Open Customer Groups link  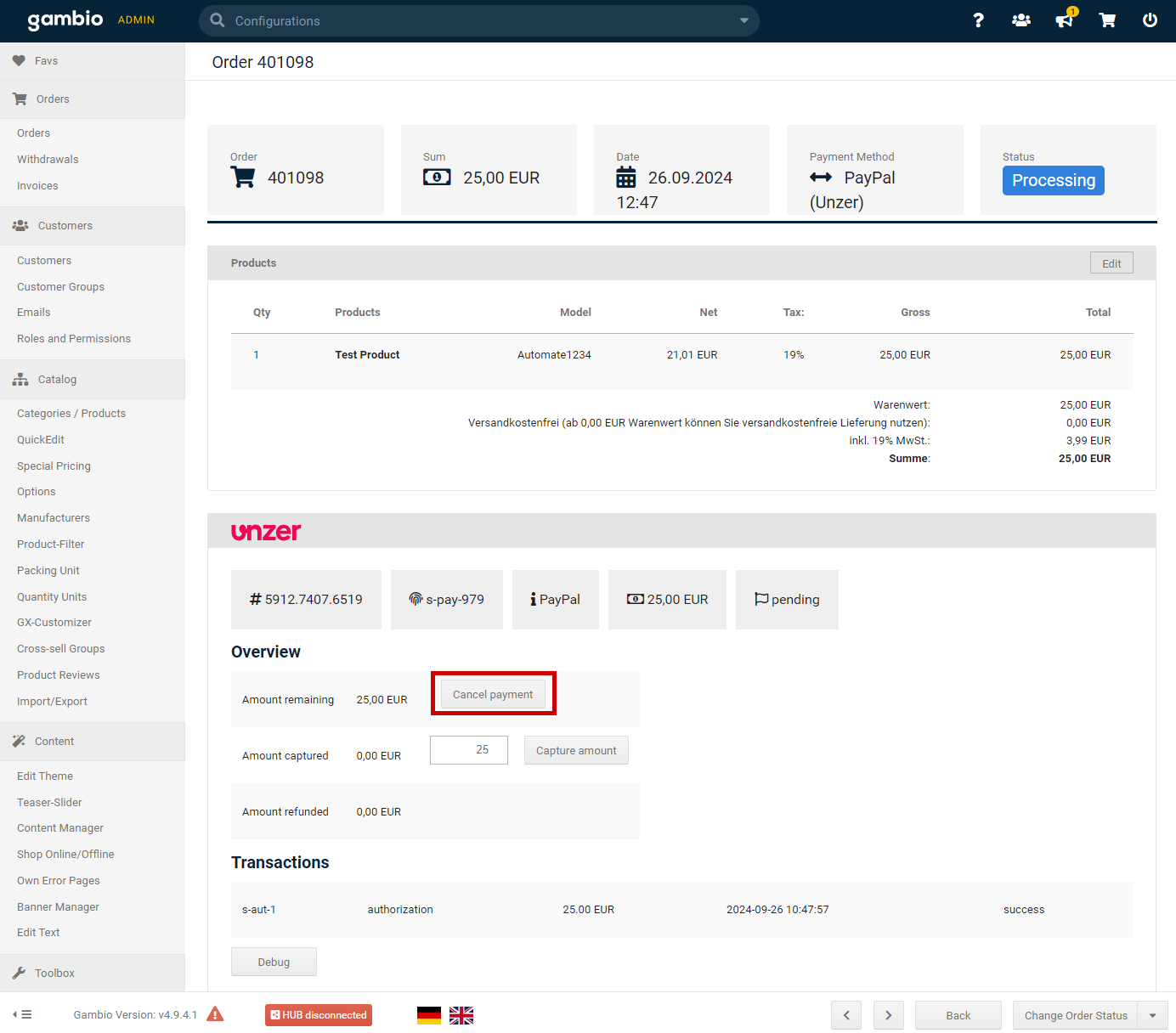[60, 287]
